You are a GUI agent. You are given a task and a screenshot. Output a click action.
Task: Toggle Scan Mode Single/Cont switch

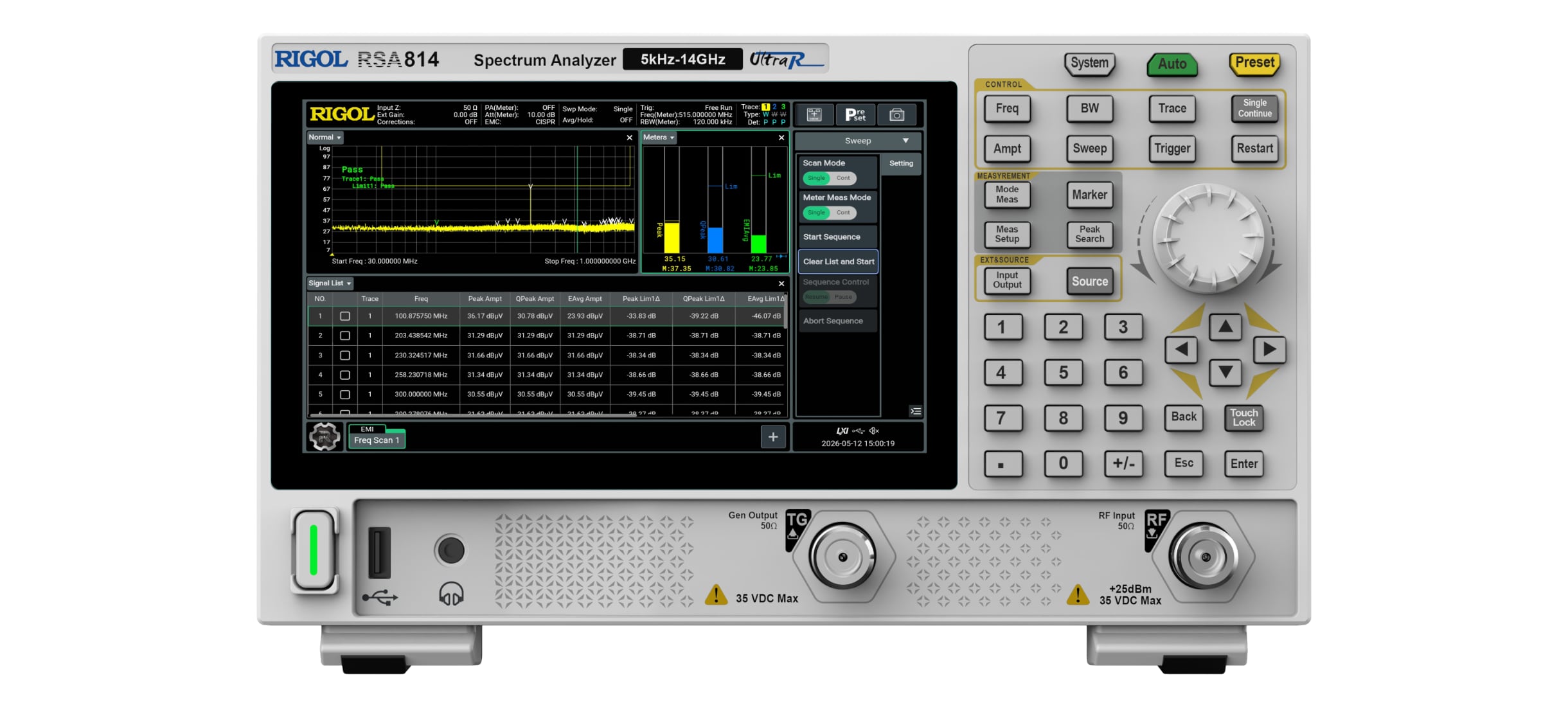829,178
